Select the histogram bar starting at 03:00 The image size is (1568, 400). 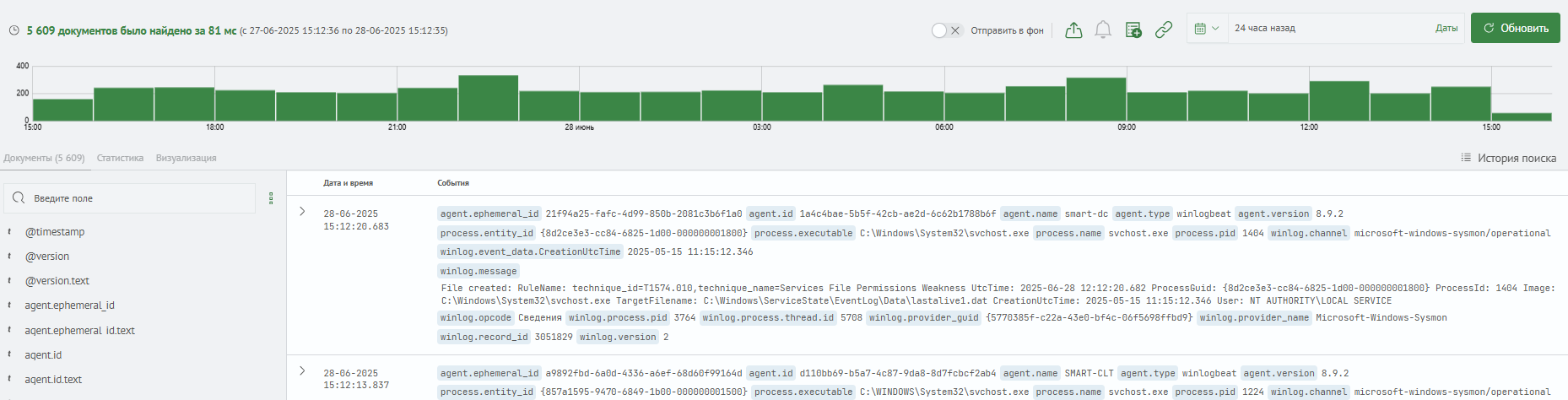[792, 106]
